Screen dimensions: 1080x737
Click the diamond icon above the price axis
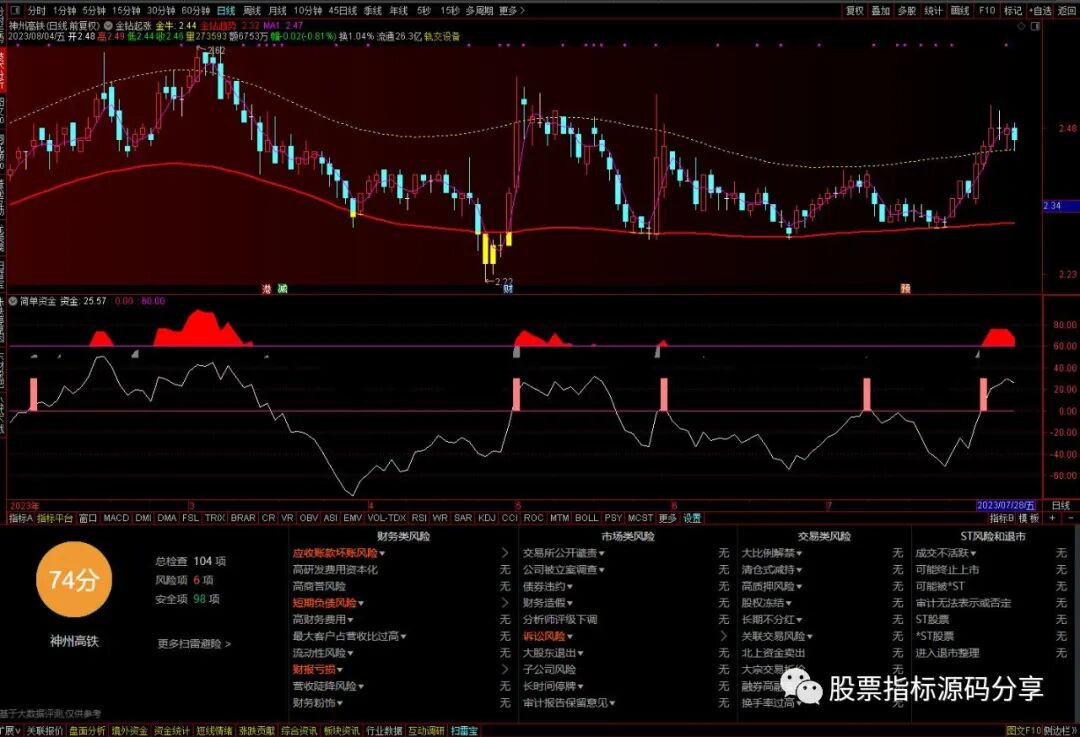[x=1021, y=26]
